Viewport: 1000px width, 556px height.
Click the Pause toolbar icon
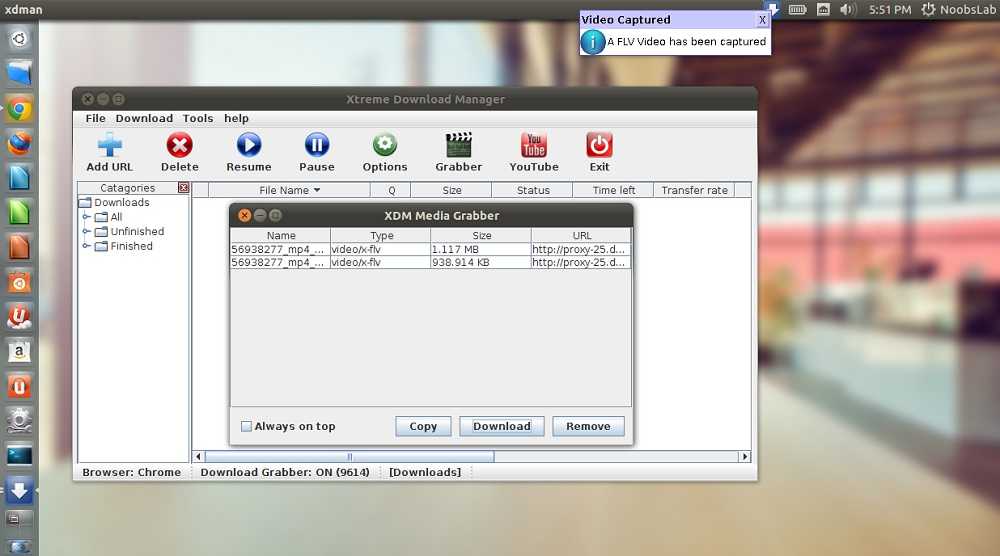316,145
